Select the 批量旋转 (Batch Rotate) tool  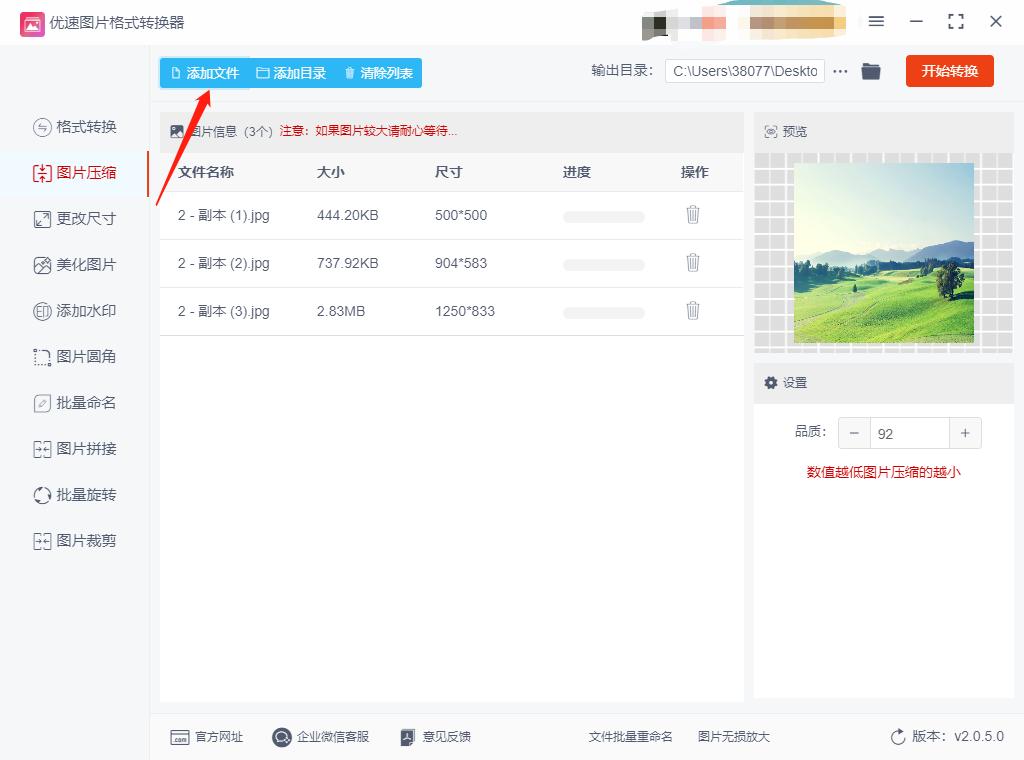pyautogui.click(x=75, y=494)
